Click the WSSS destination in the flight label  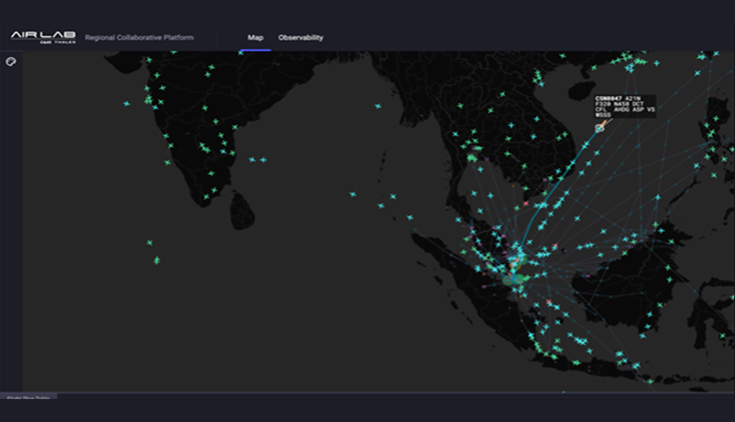tap(603, 115)
